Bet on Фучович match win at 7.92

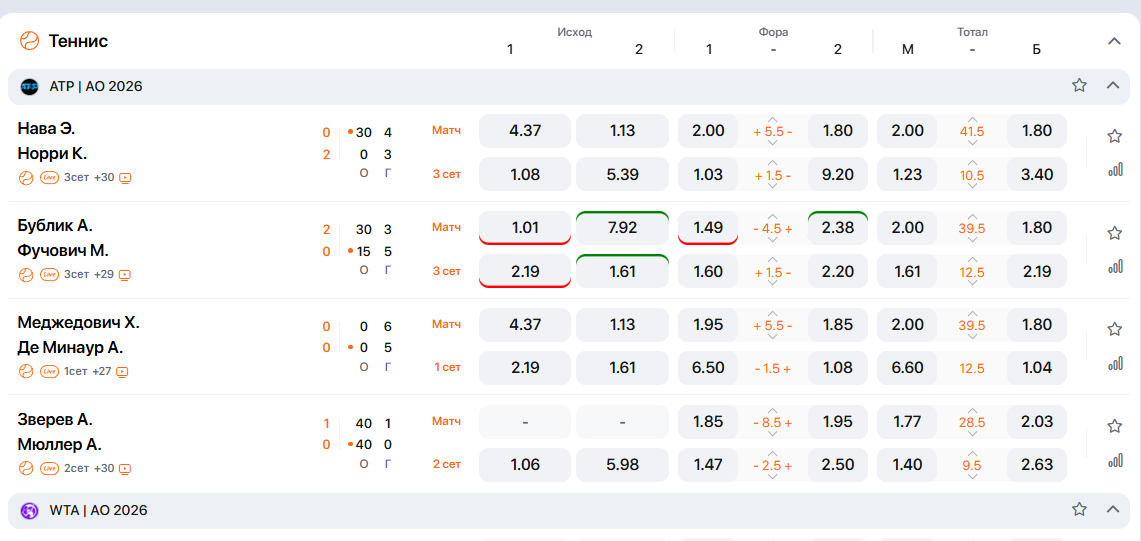pos(622,228)
